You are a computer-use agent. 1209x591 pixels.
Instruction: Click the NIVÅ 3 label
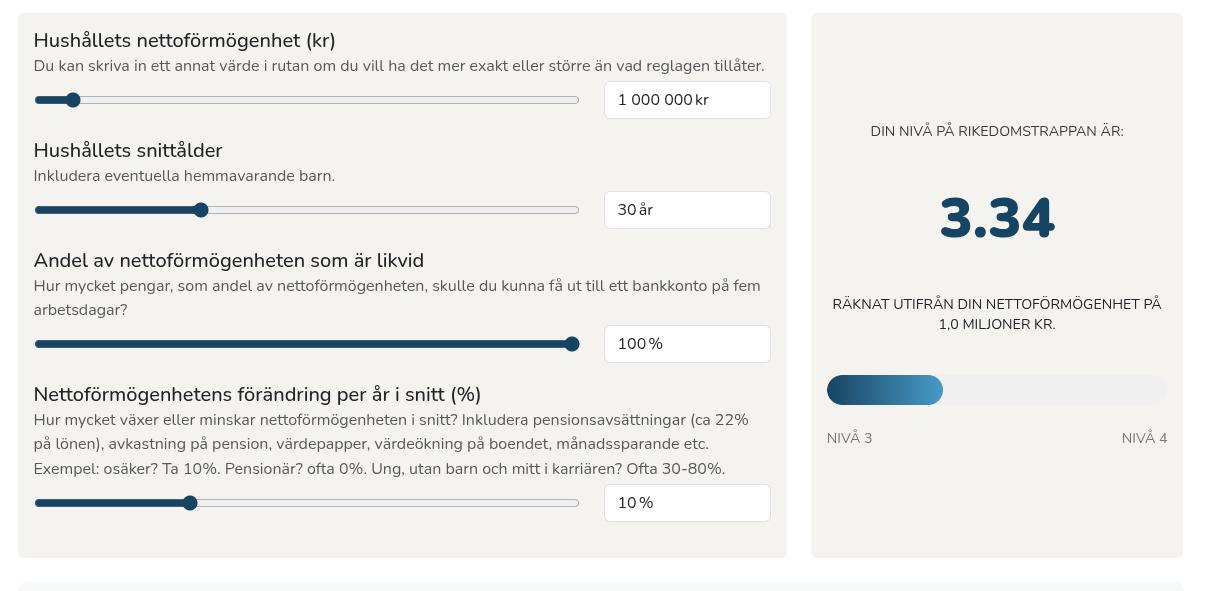click(849, 438)
